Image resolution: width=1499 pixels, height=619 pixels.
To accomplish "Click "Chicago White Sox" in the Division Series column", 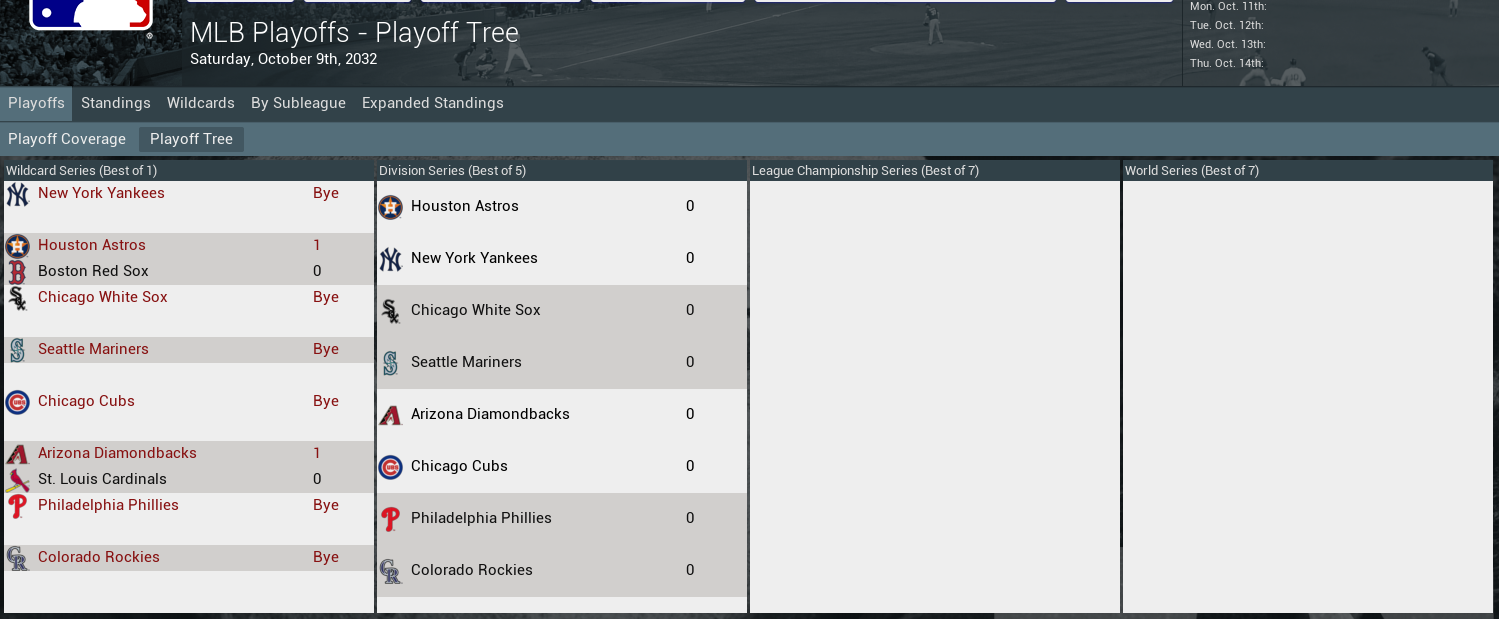I will pos(476,310).
